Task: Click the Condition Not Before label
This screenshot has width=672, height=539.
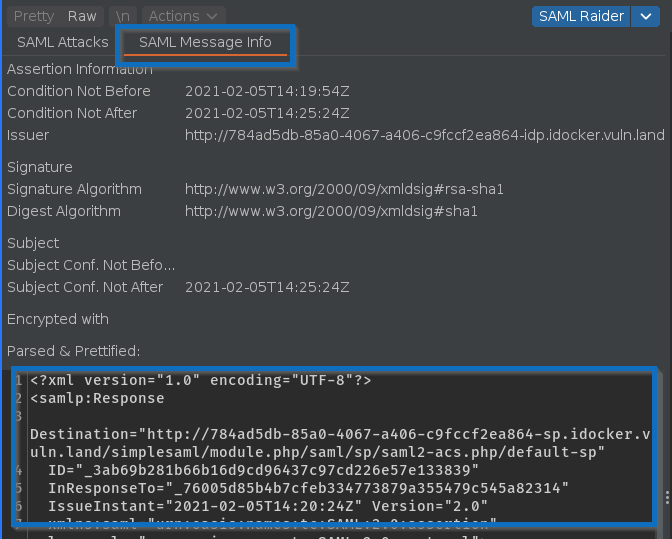Action: click(79, 91)
